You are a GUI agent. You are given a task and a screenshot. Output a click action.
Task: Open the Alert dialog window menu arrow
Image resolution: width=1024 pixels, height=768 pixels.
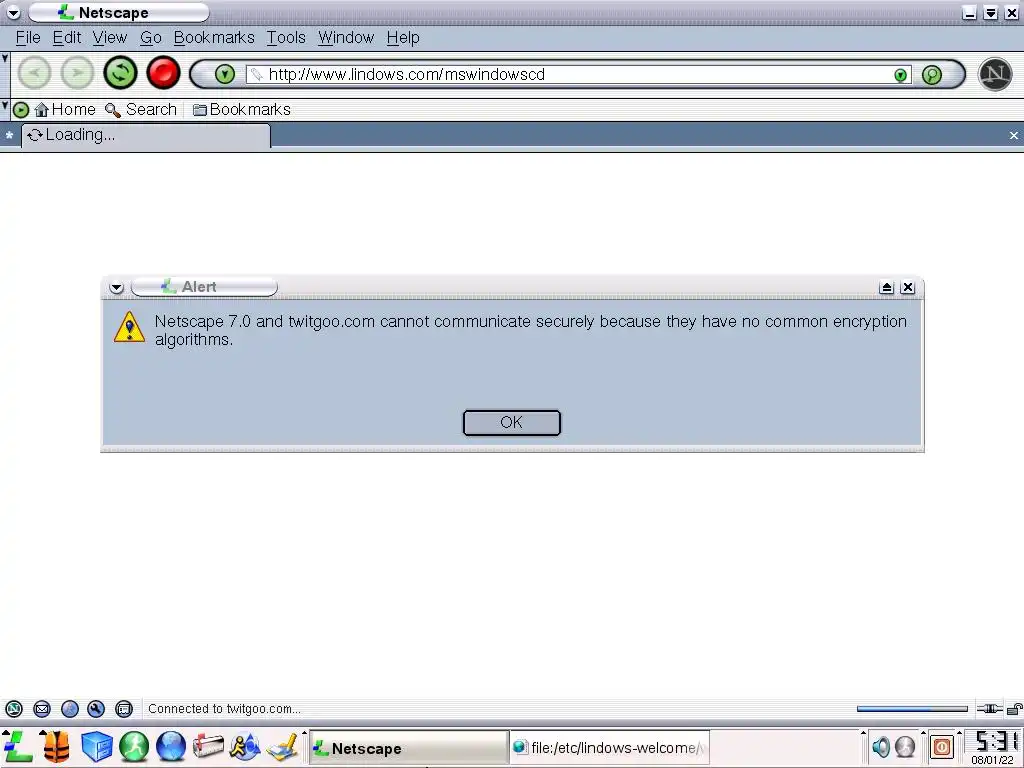tap(116, 287)
